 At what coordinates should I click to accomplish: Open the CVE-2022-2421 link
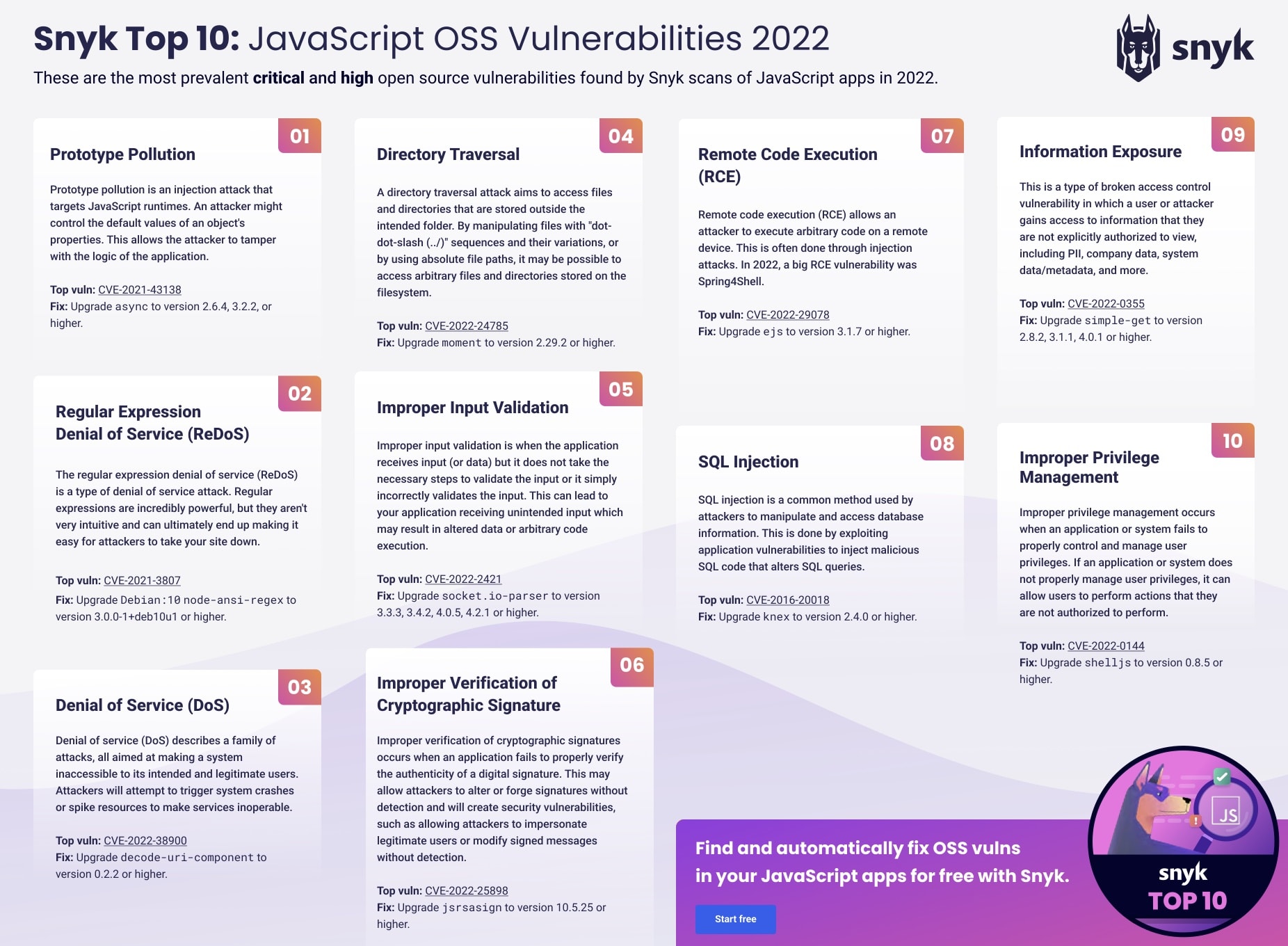tap(463, 579)
